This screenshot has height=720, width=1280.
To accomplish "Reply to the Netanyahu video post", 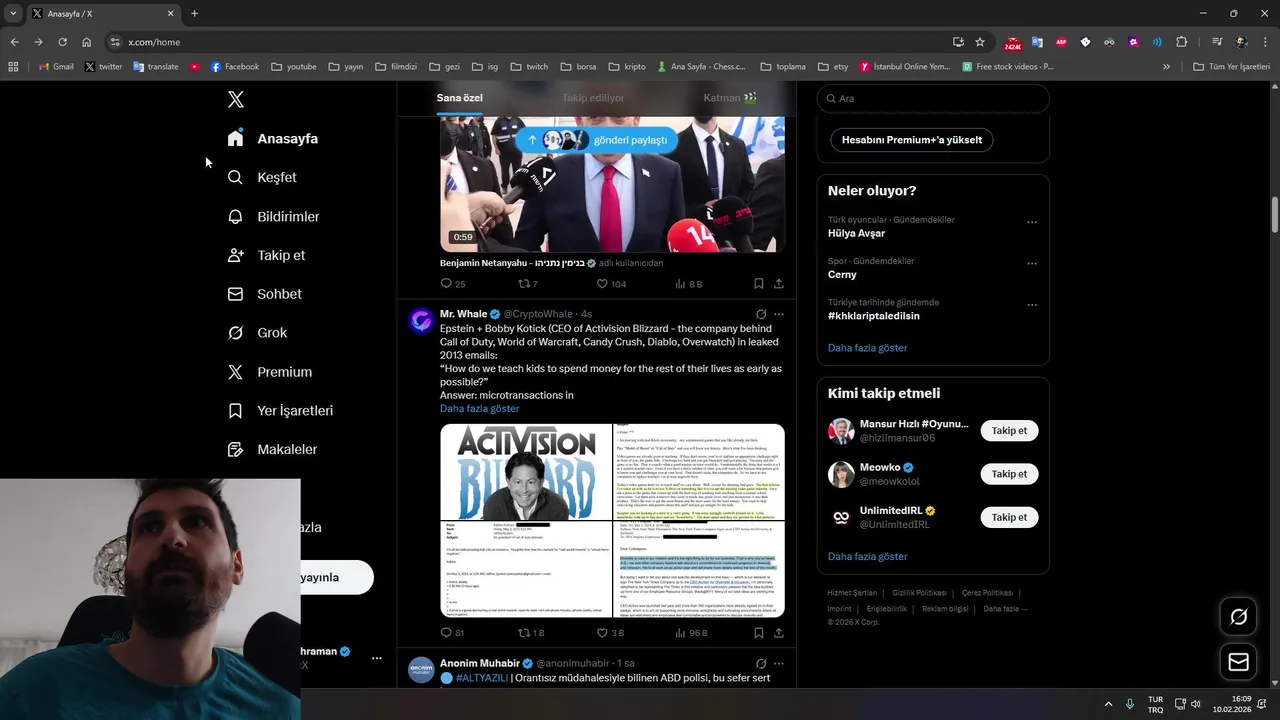I will point(452,284).
